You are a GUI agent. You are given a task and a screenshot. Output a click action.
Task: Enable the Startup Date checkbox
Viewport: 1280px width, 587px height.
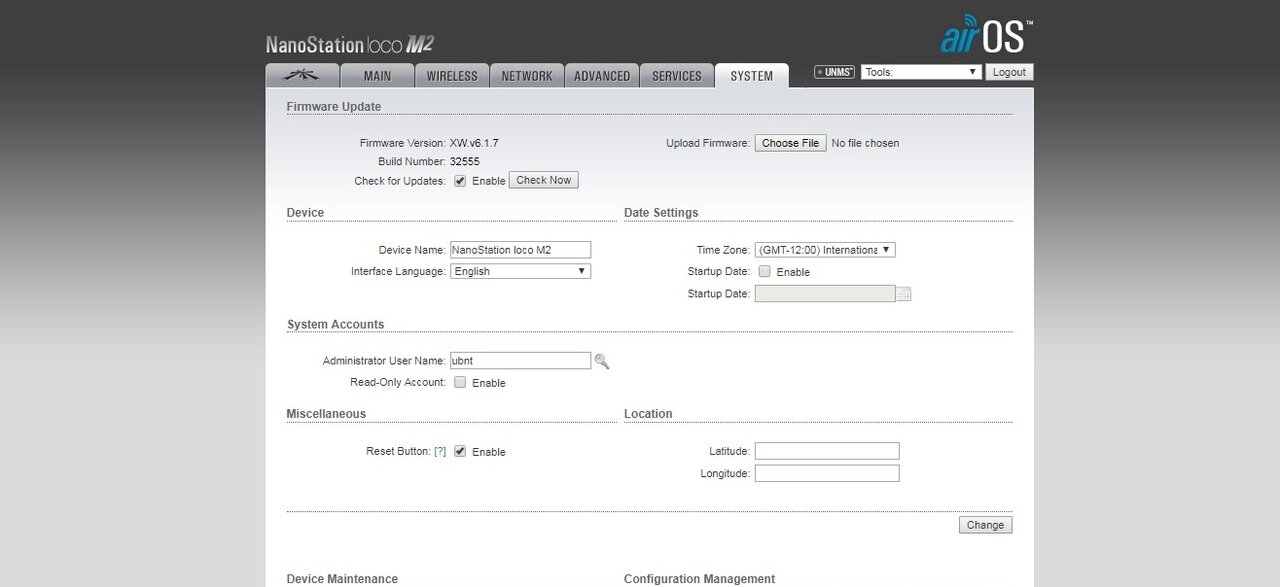tap(765, 271)
